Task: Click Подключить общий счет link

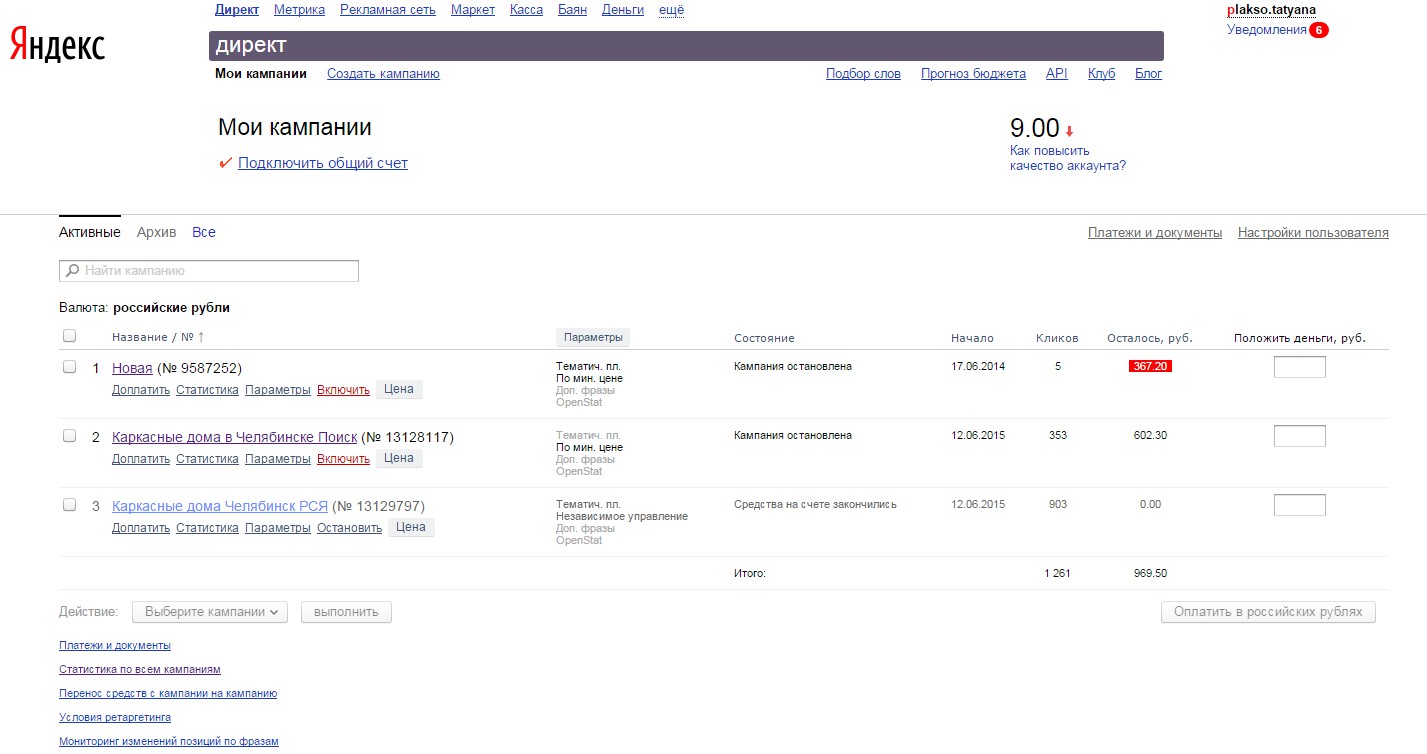Action: click(323, 163)
